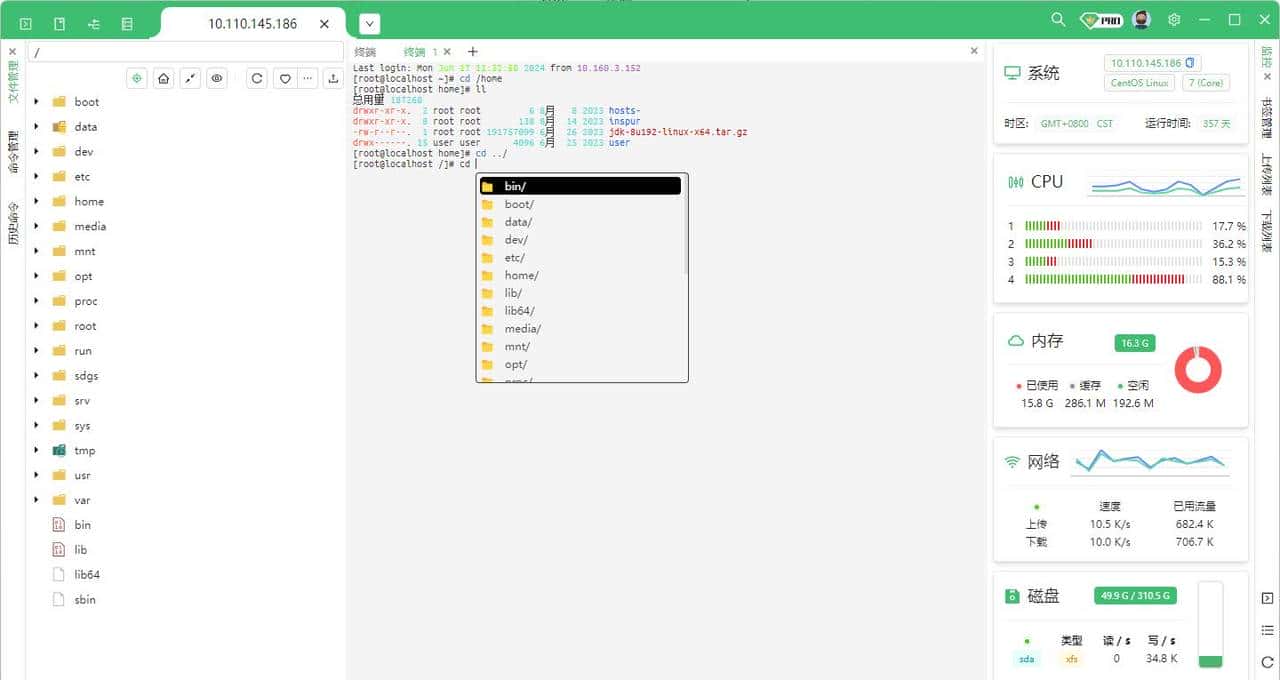The width and height of the screenshot is (1280, 680).
Task: Expand the boot folder in the directory tree
Action: 37,101
